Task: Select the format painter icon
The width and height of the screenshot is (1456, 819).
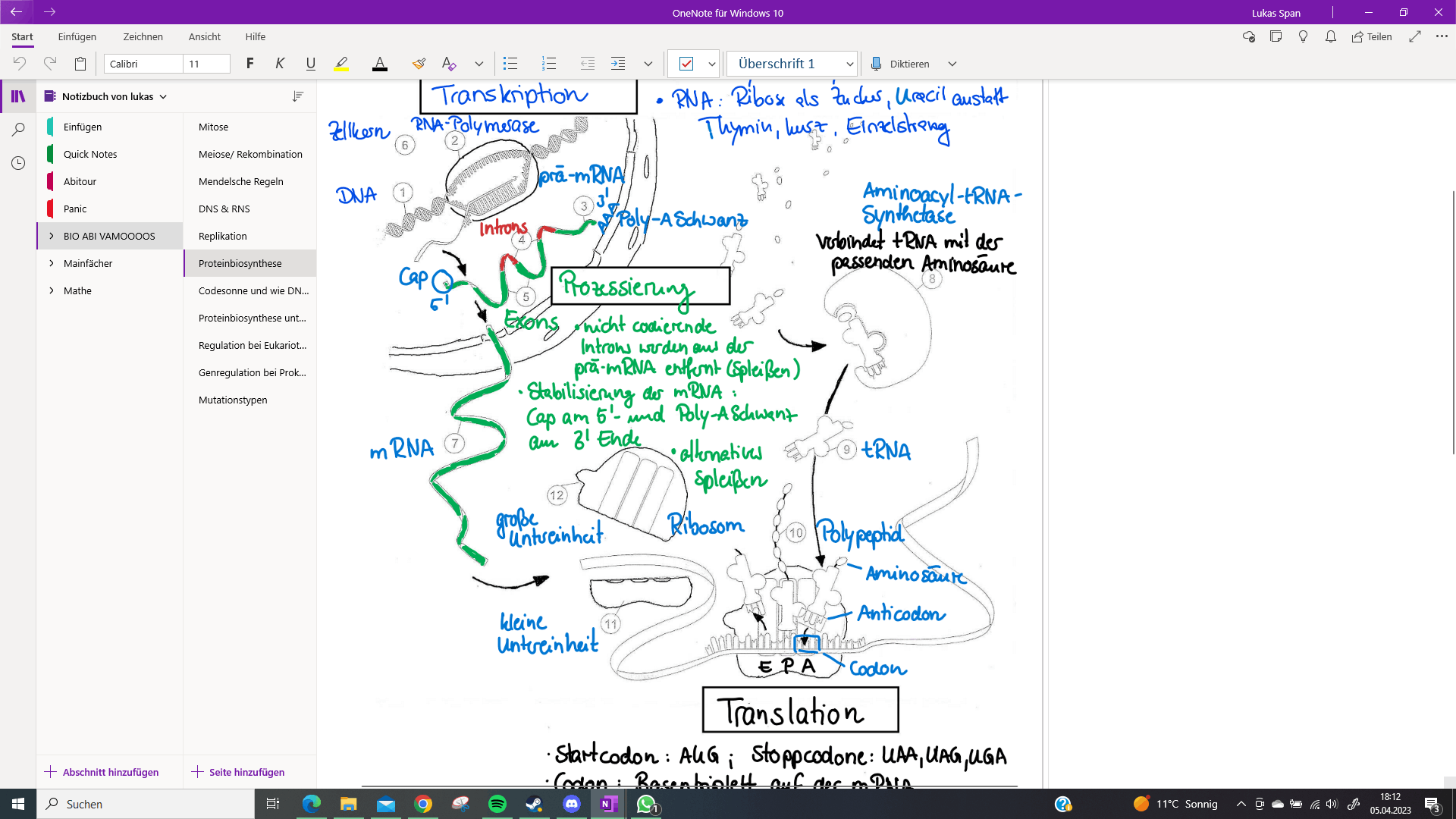Action: (x=419, y=64)
